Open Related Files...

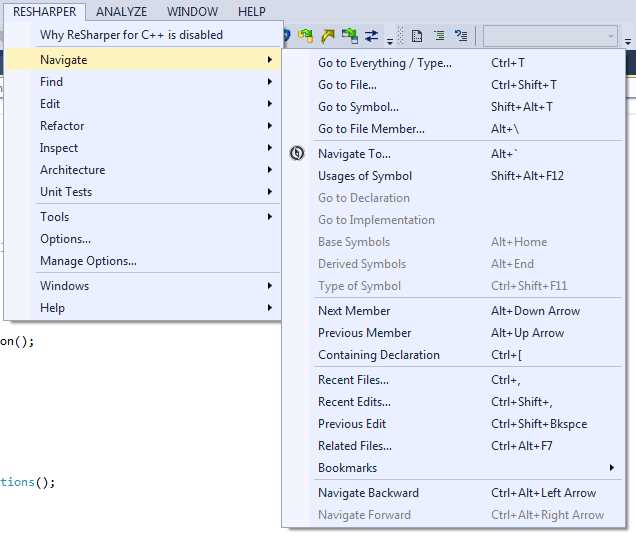(x=454, y=445)
